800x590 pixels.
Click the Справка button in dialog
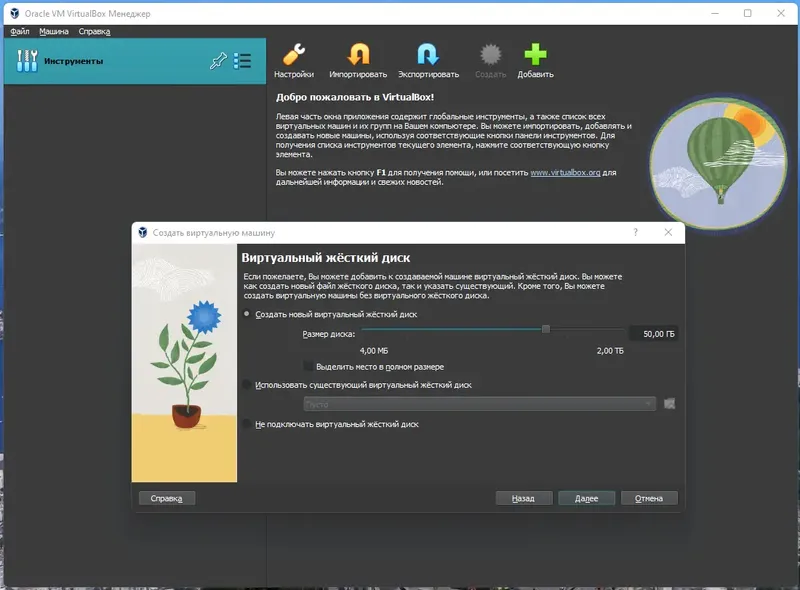166,499
